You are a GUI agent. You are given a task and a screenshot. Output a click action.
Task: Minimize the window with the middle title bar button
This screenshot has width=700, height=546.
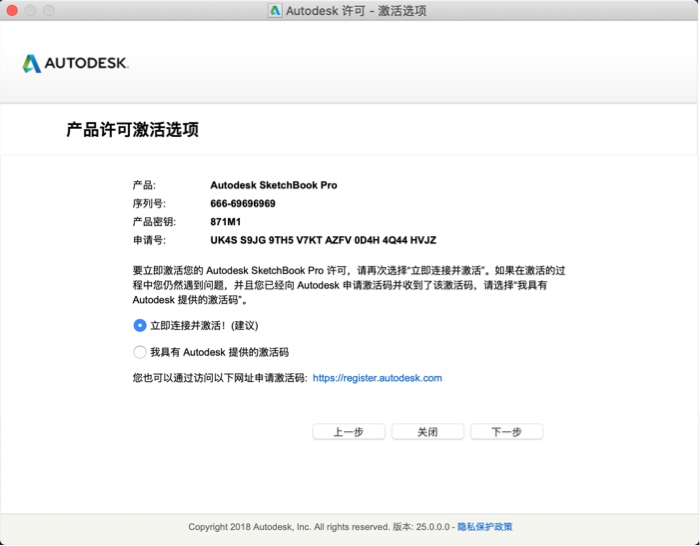point(30,11)
